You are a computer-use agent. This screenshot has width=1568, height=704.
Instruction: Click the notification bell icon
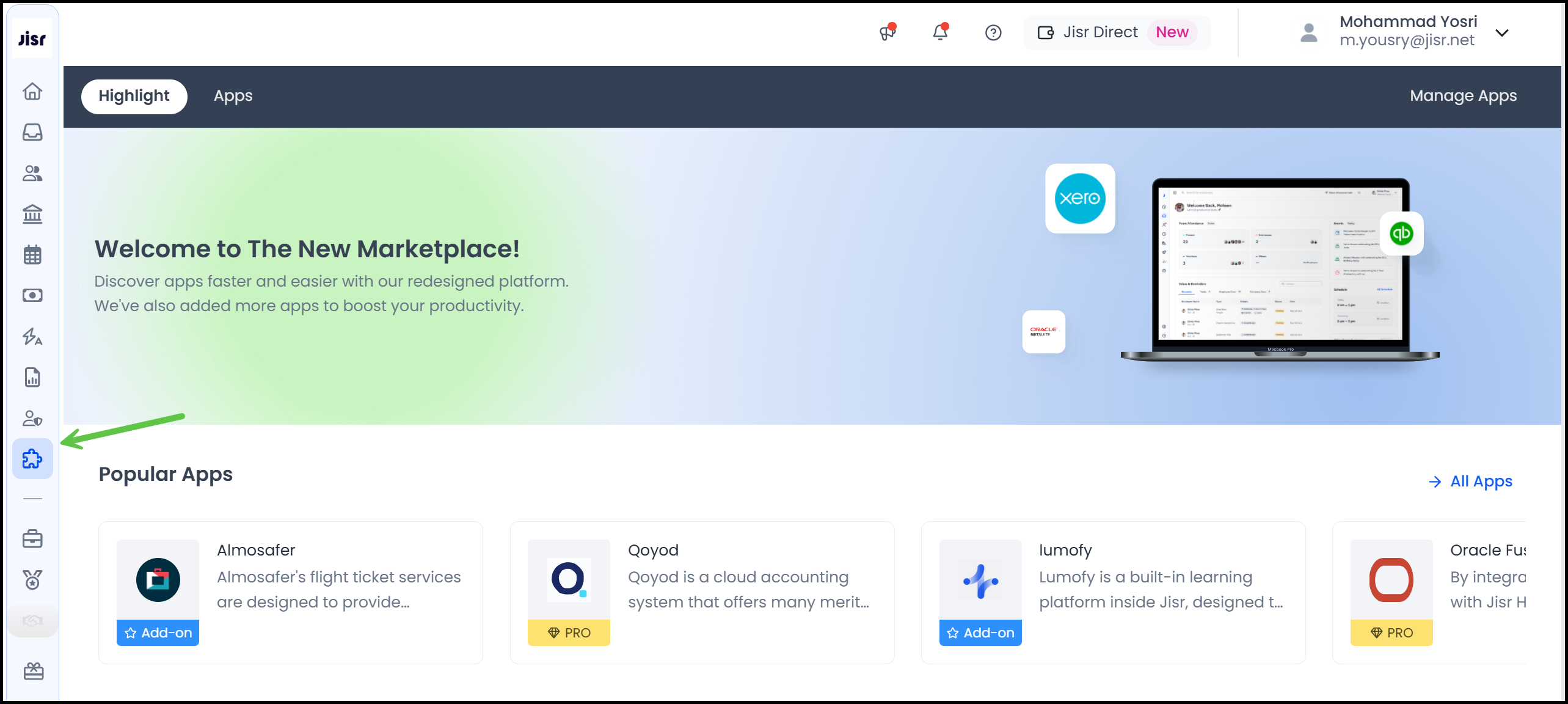point(940,32)
